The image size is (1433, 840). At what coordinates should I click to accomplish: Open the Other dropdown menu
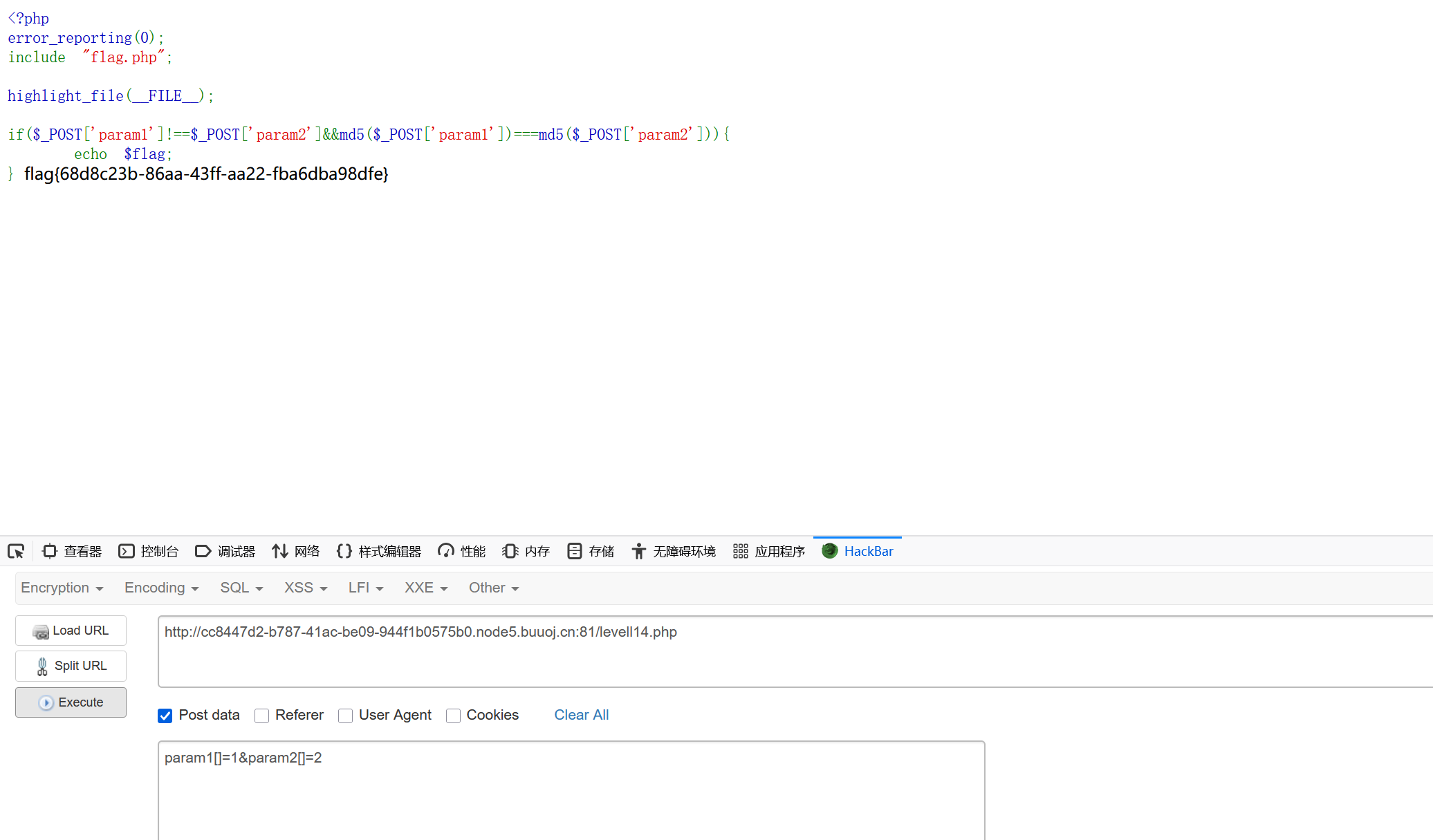click(494, 588)
